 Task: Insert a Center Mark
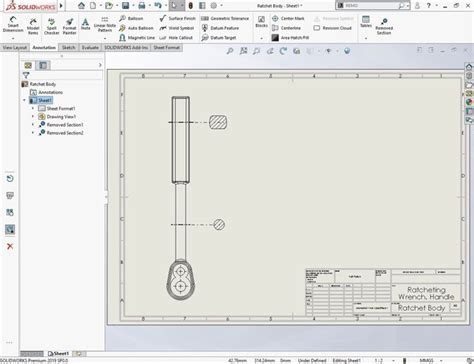pyautogui.click(x=288, y=18)
